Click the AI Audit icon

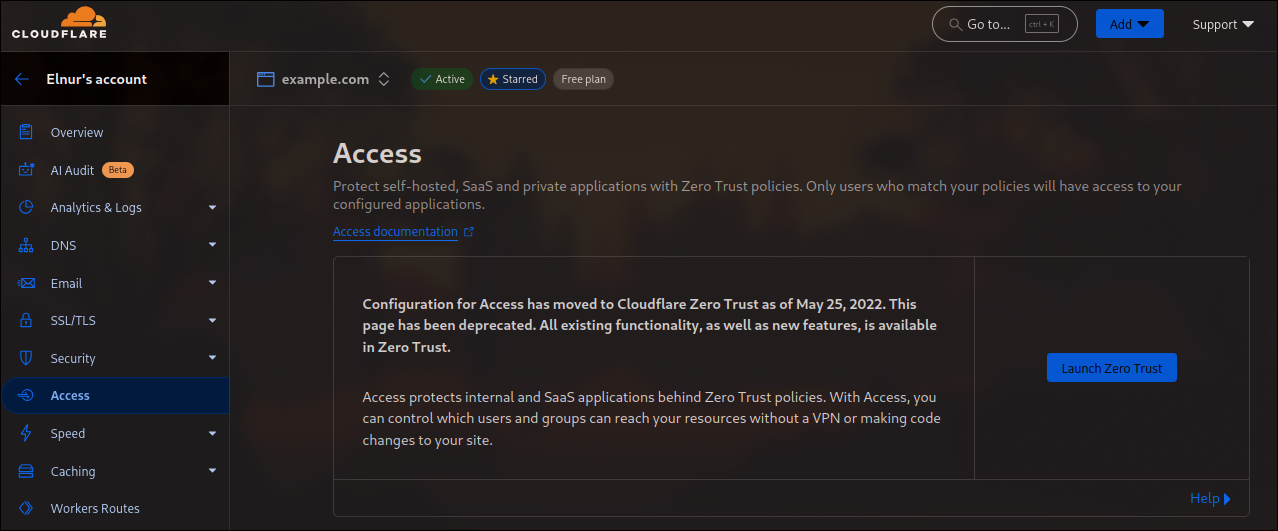27,170
